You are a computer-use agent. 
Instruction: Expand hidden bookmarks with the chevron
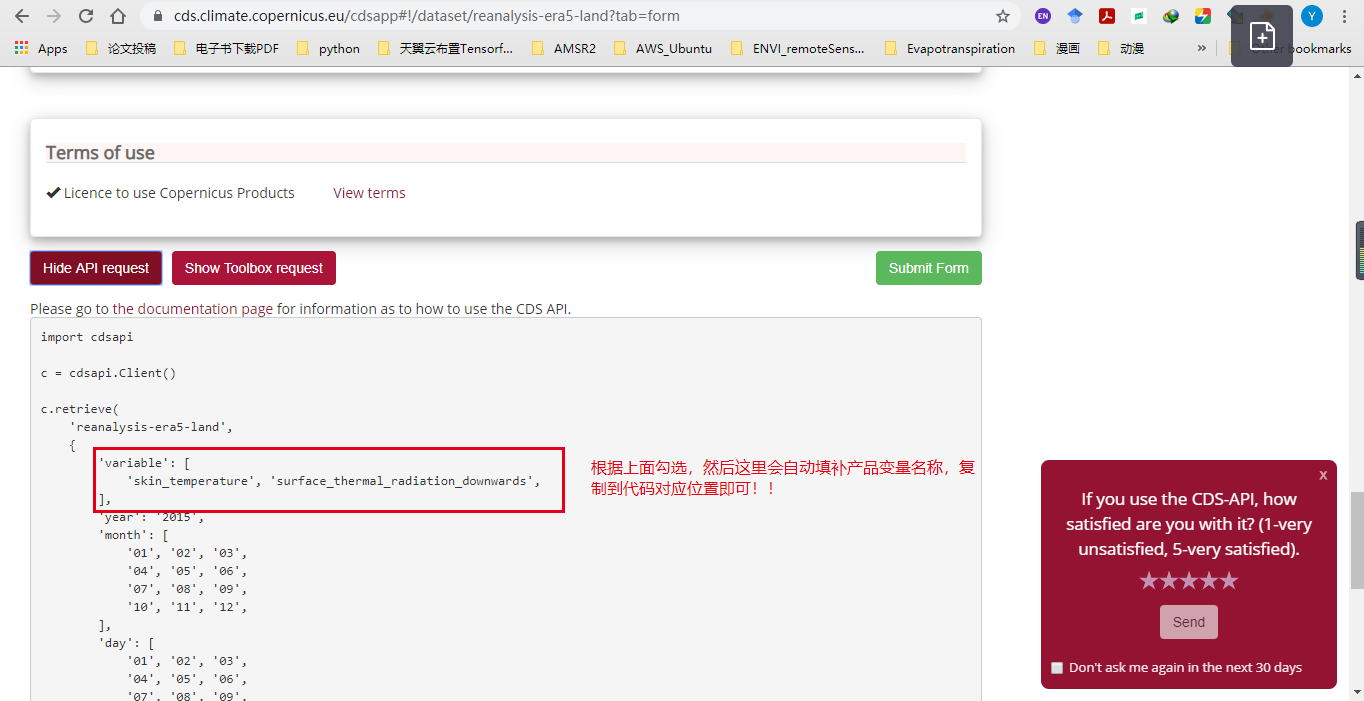click(1203, 47)
